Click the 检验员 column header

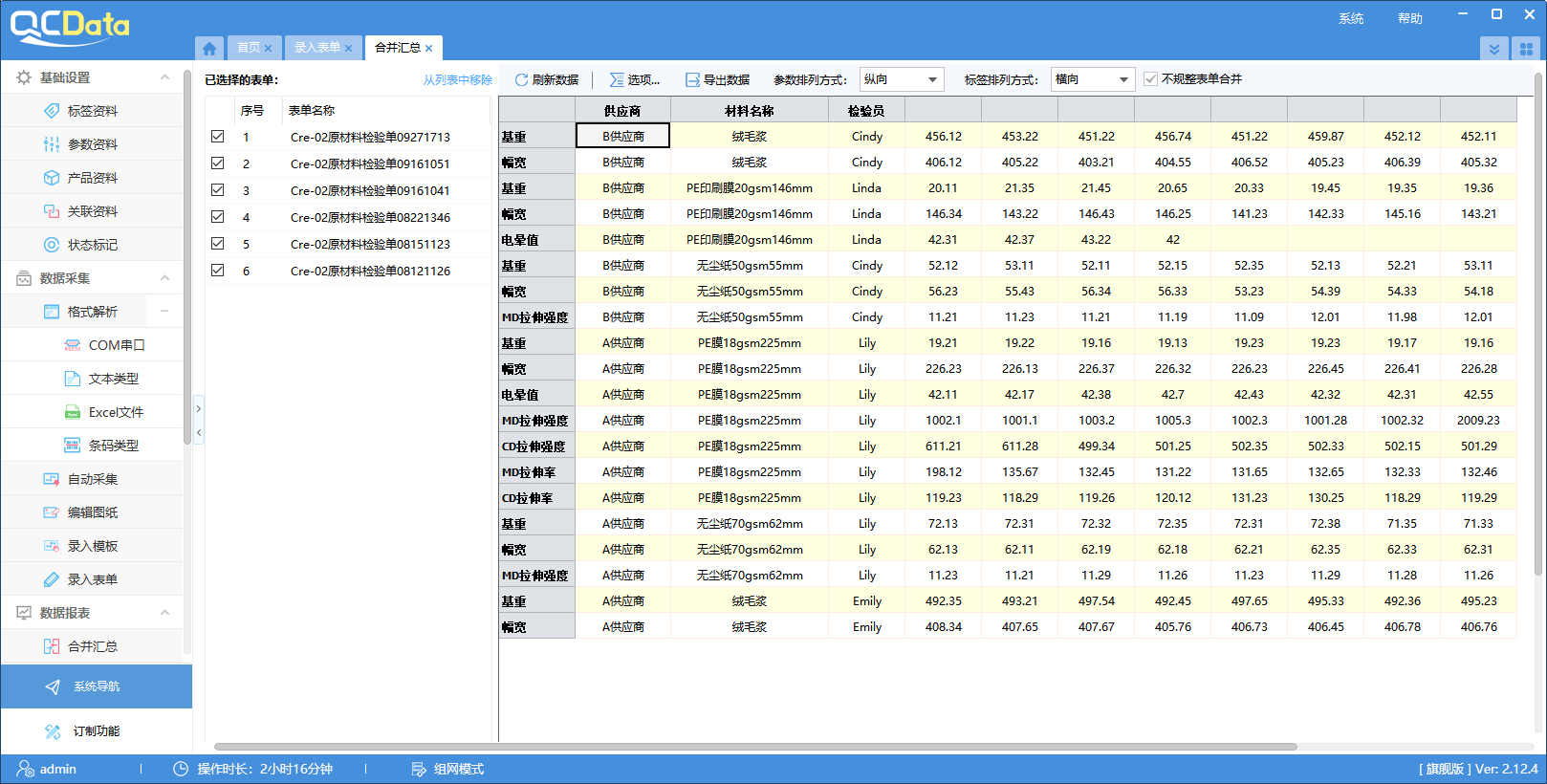point(866,111)
